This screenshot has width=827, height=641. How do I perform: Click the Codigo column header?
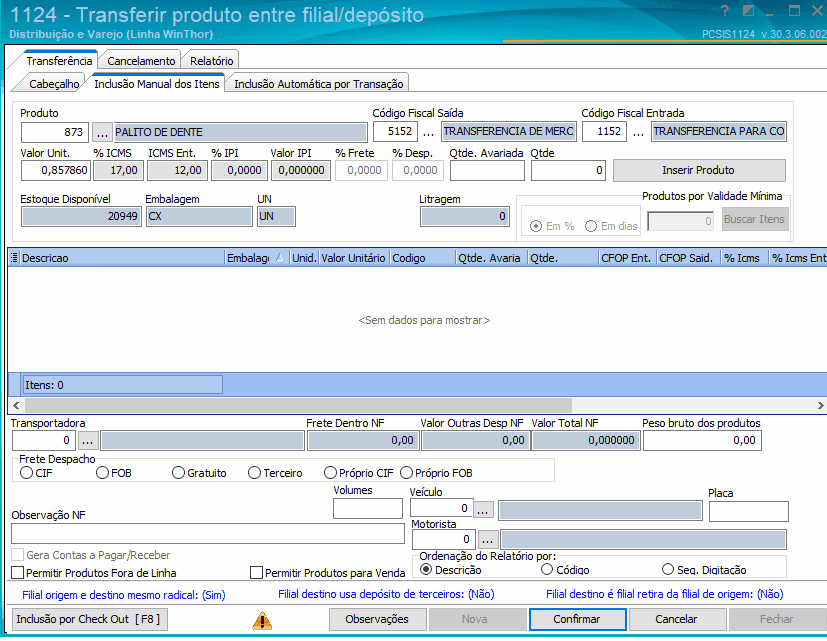coord(422,258)
